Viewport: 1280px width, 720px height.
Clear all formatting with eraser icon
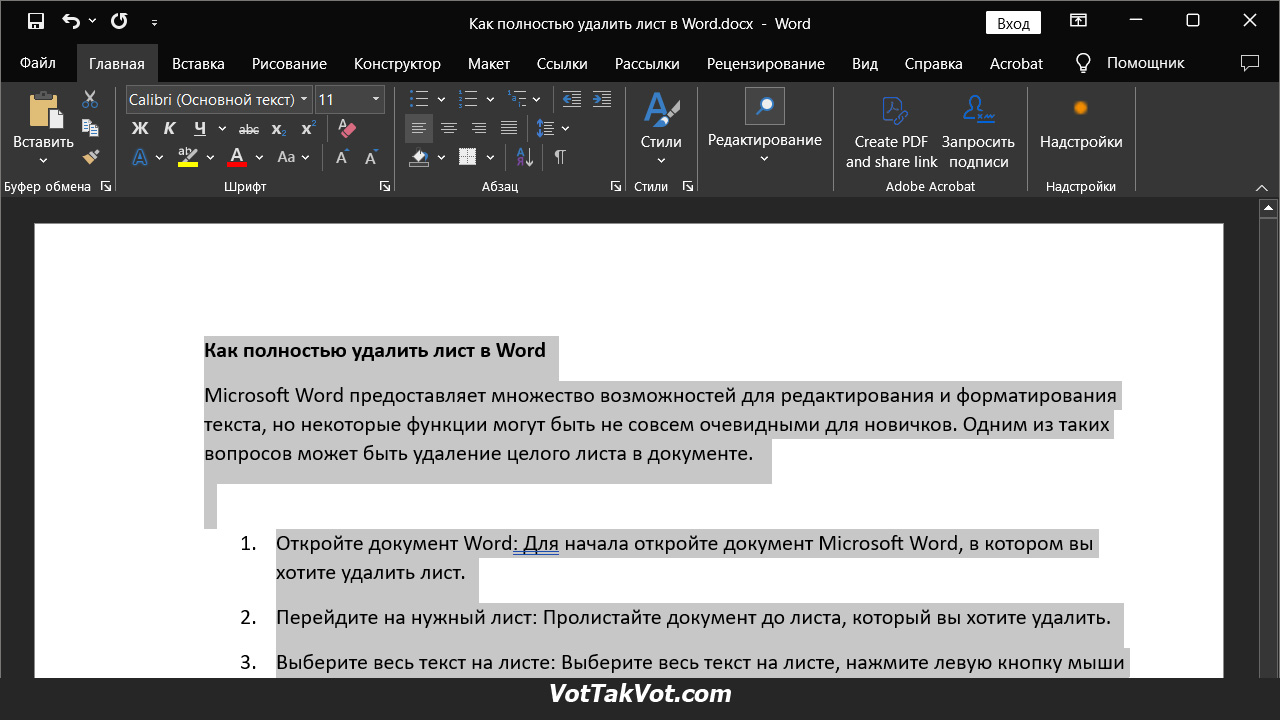[x=347, y=128]
